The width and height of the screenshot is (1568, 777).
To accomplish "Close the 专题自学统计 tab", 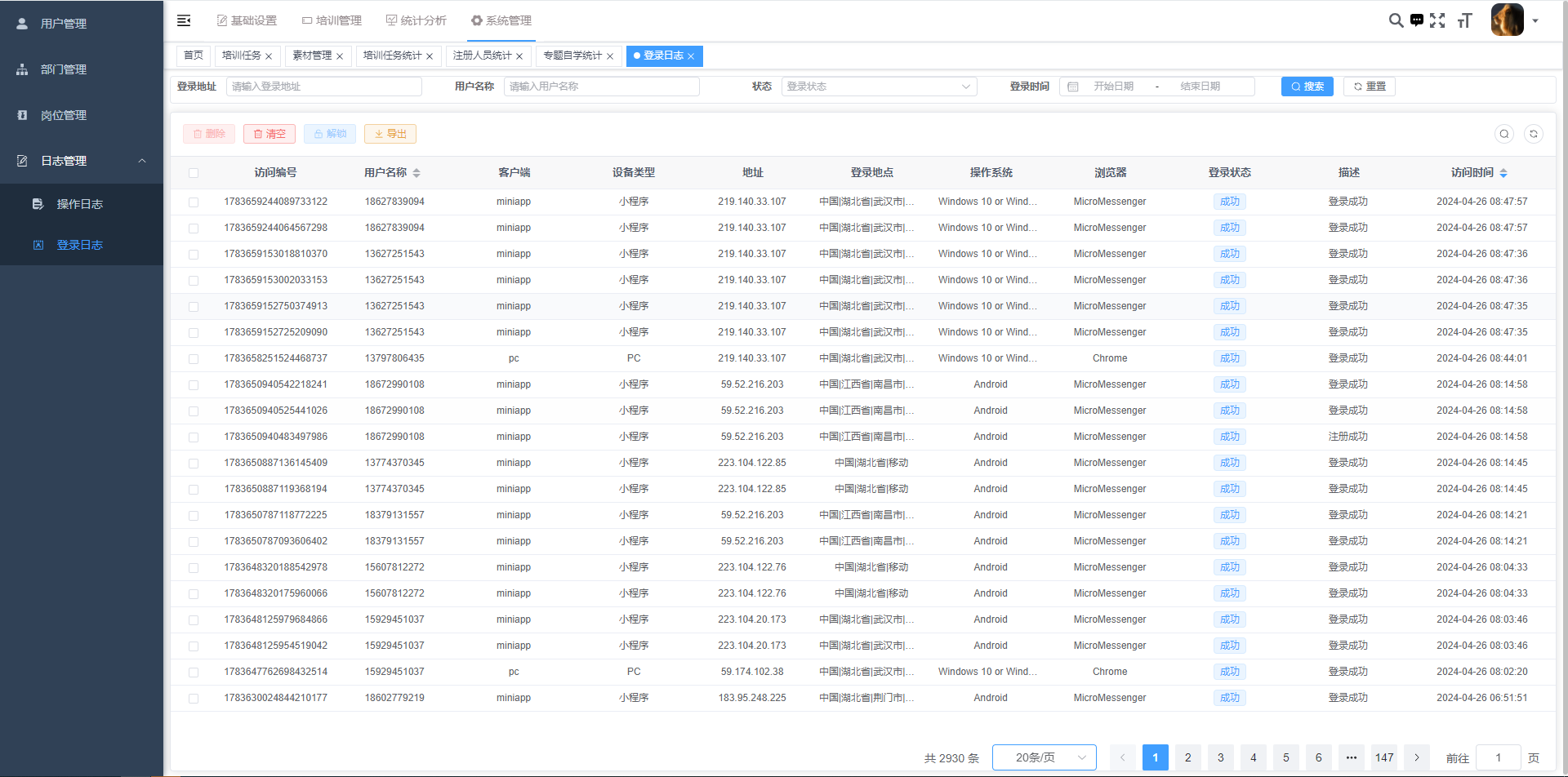I will point(609,56).
